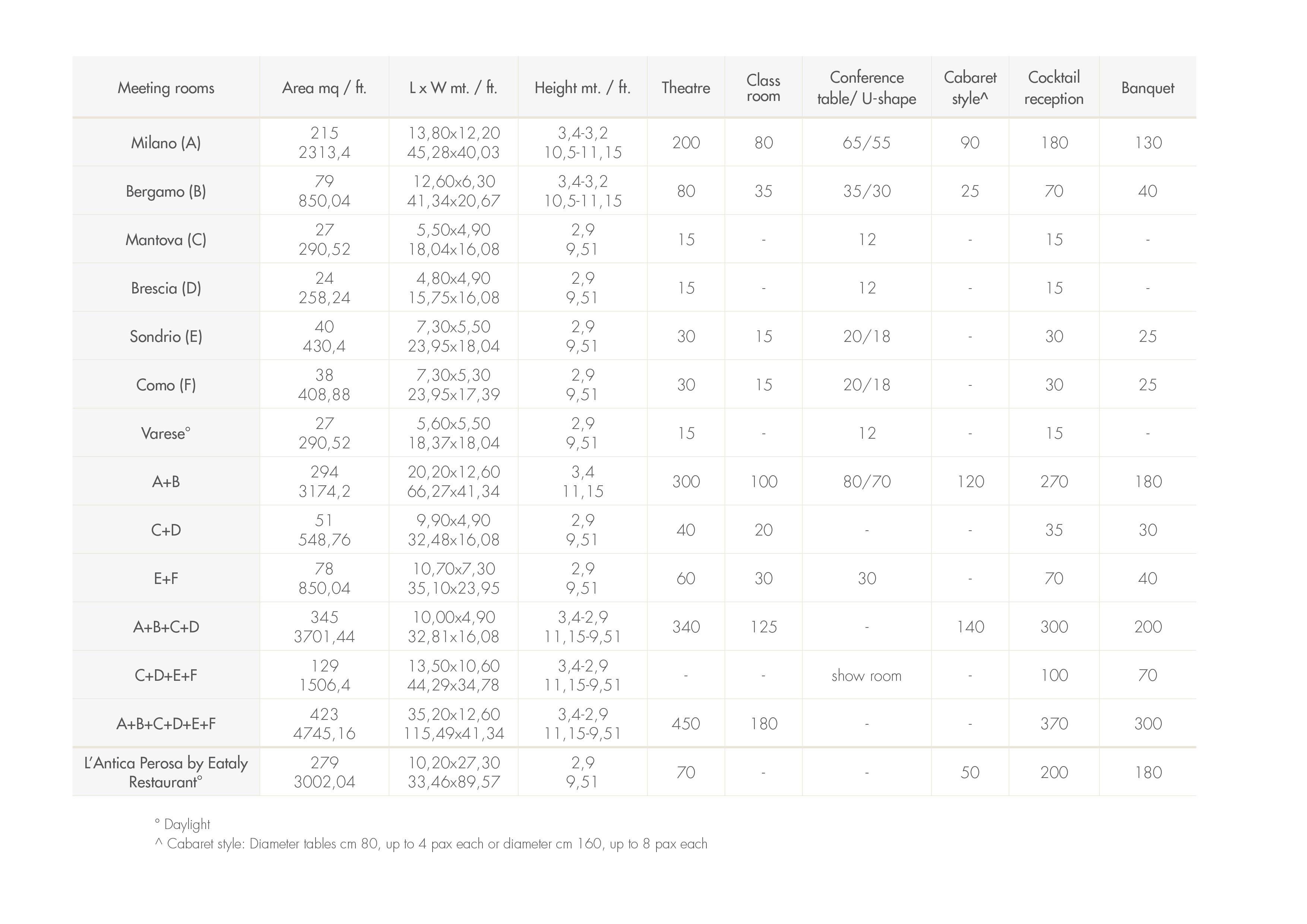Click A+B+C+D theatre value '340'

point(686,627)
